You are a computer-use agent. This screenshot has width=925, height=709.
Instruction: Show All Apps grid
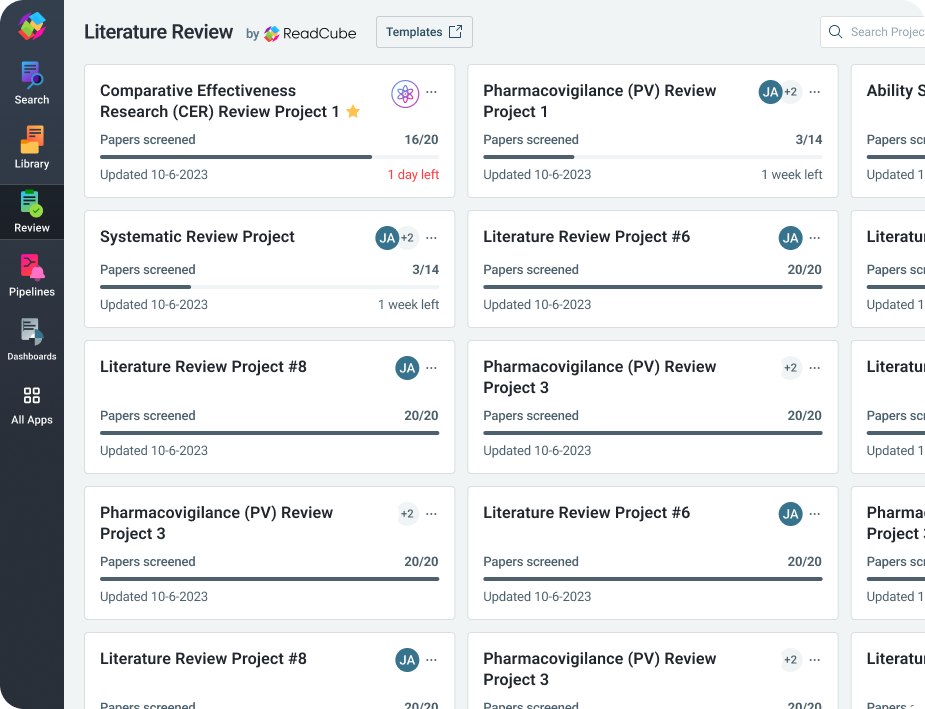32,403
